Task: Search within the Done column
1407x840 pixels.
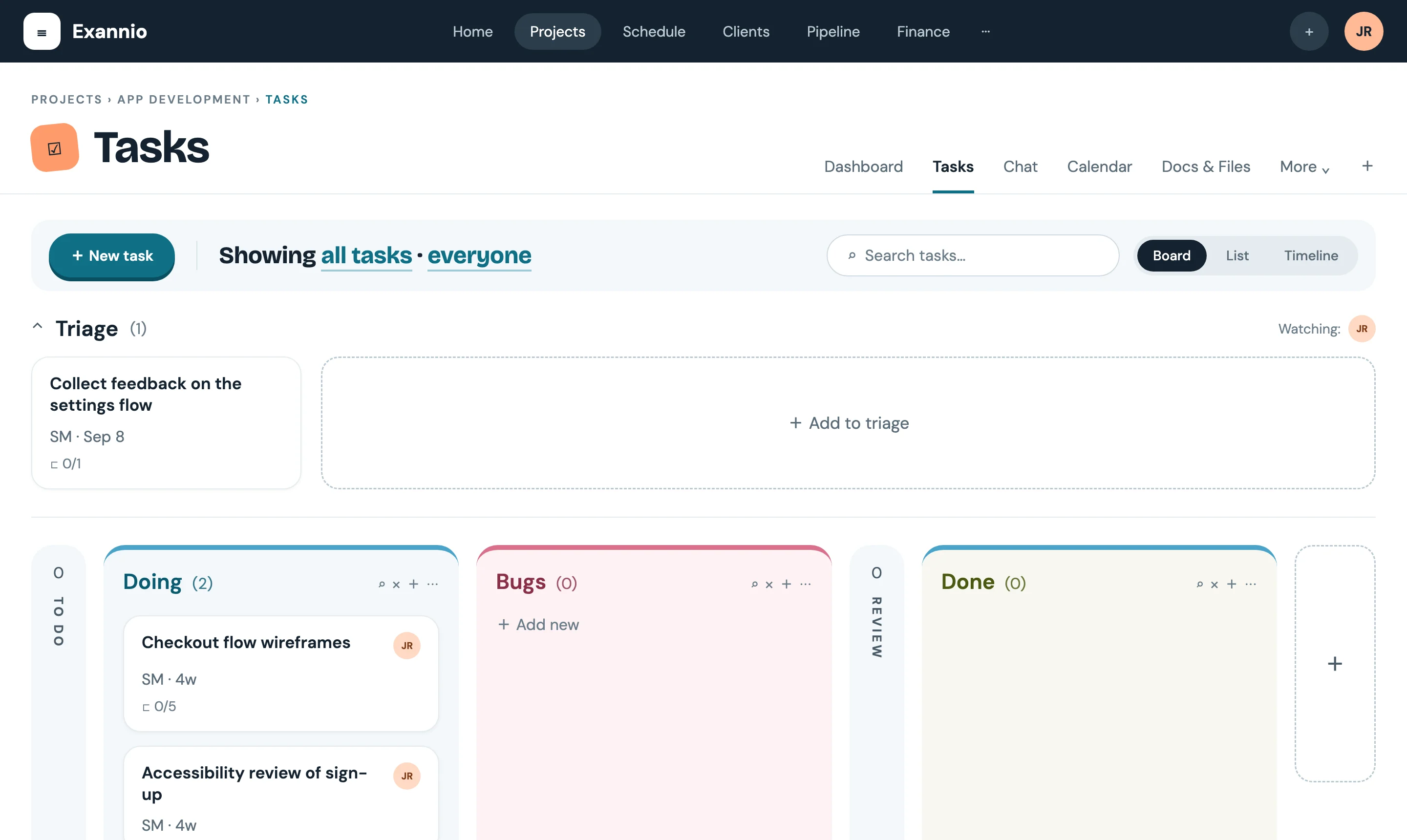Action: pyautogui.click(x=1199, y=584)
